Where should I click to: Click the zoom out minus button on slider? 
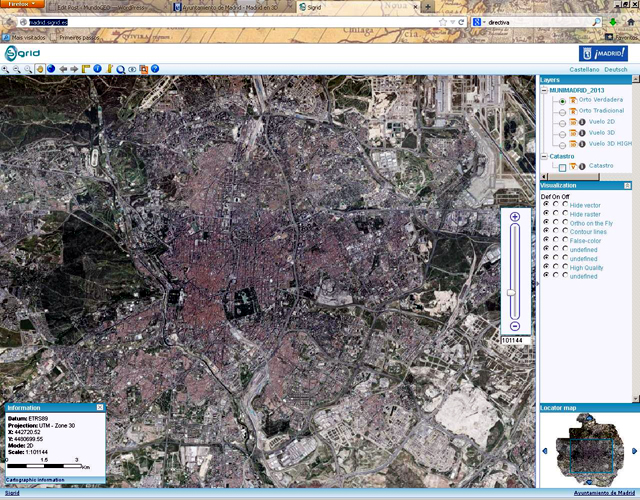pos(514,326)
